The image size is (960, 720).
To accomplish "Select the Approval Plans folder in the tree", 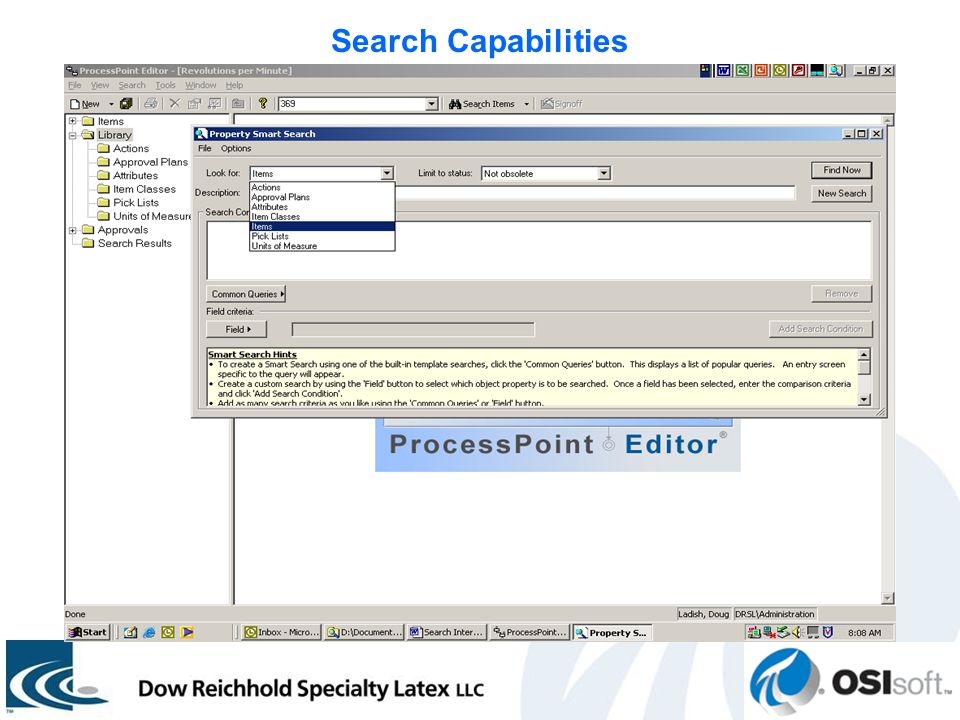I will pos(143,162).
